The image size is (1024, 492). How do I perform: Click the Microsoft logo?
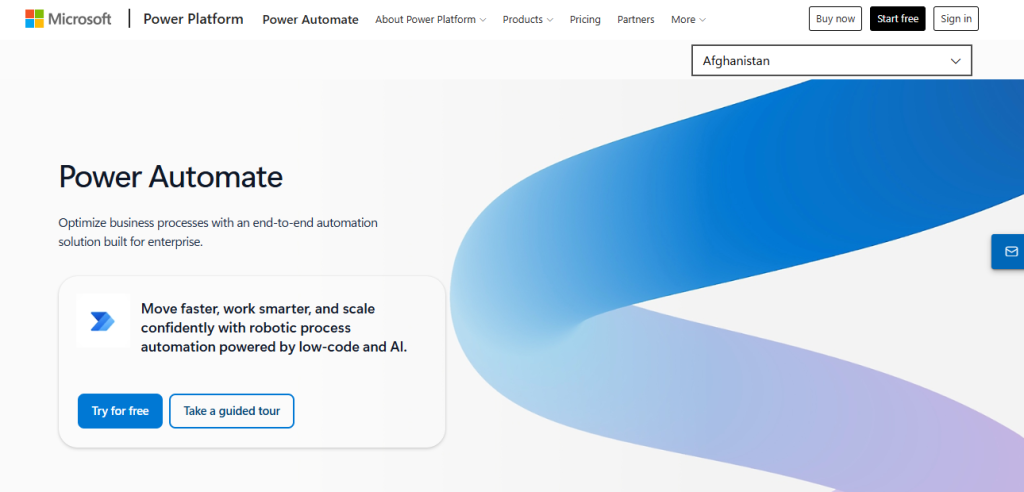click(x=69, y=19)
